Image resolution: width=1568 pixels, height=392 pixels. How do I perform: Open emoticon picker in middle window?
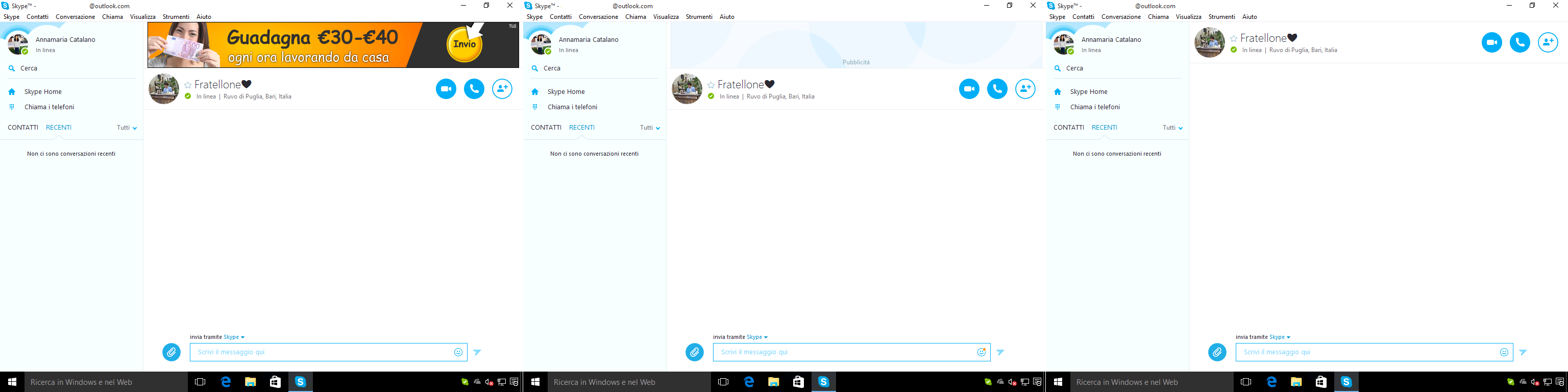tap(981, 352)
